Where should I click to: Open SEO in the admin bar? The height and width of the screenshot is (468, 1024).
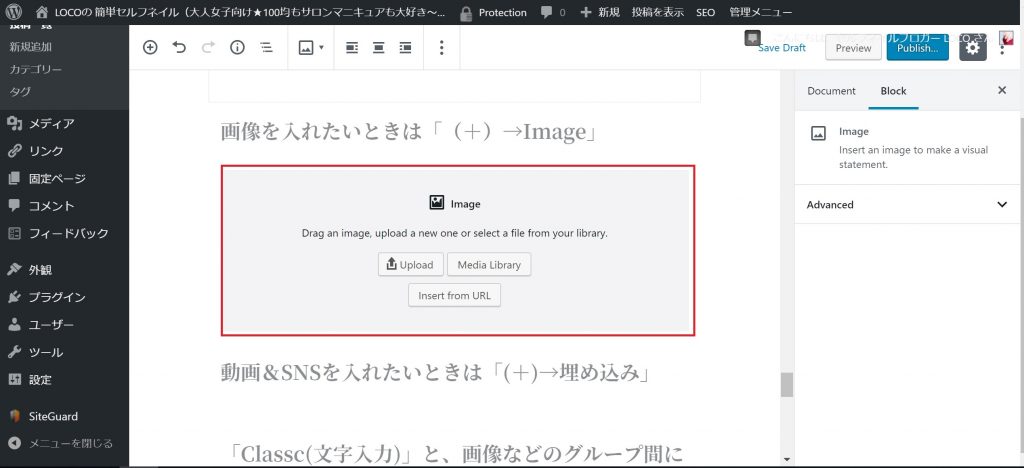(x=705, y=12)
